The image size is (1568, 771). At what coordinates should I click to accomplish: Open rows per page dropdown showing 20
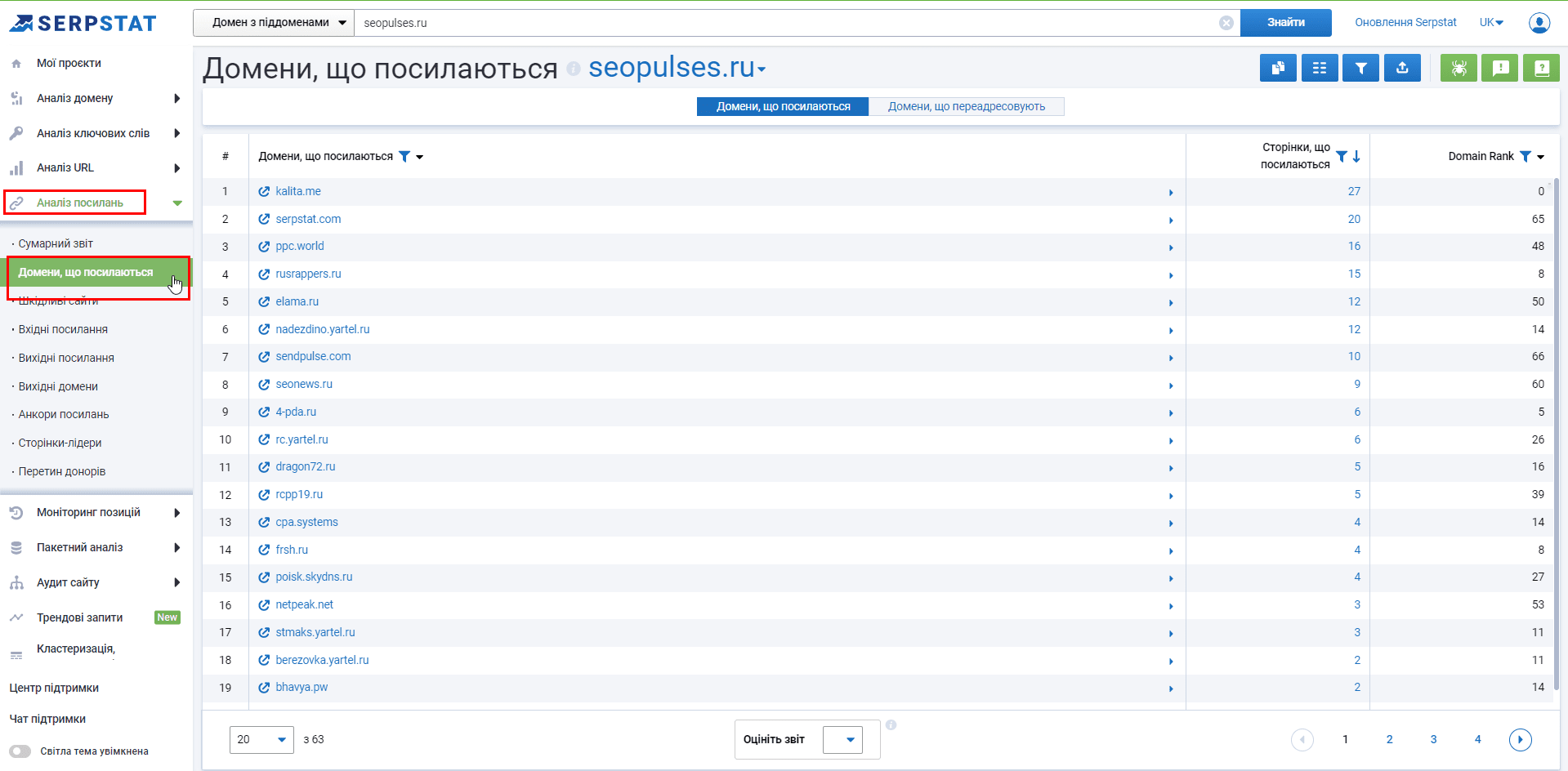pyautogui.click(x=261, y=739)
